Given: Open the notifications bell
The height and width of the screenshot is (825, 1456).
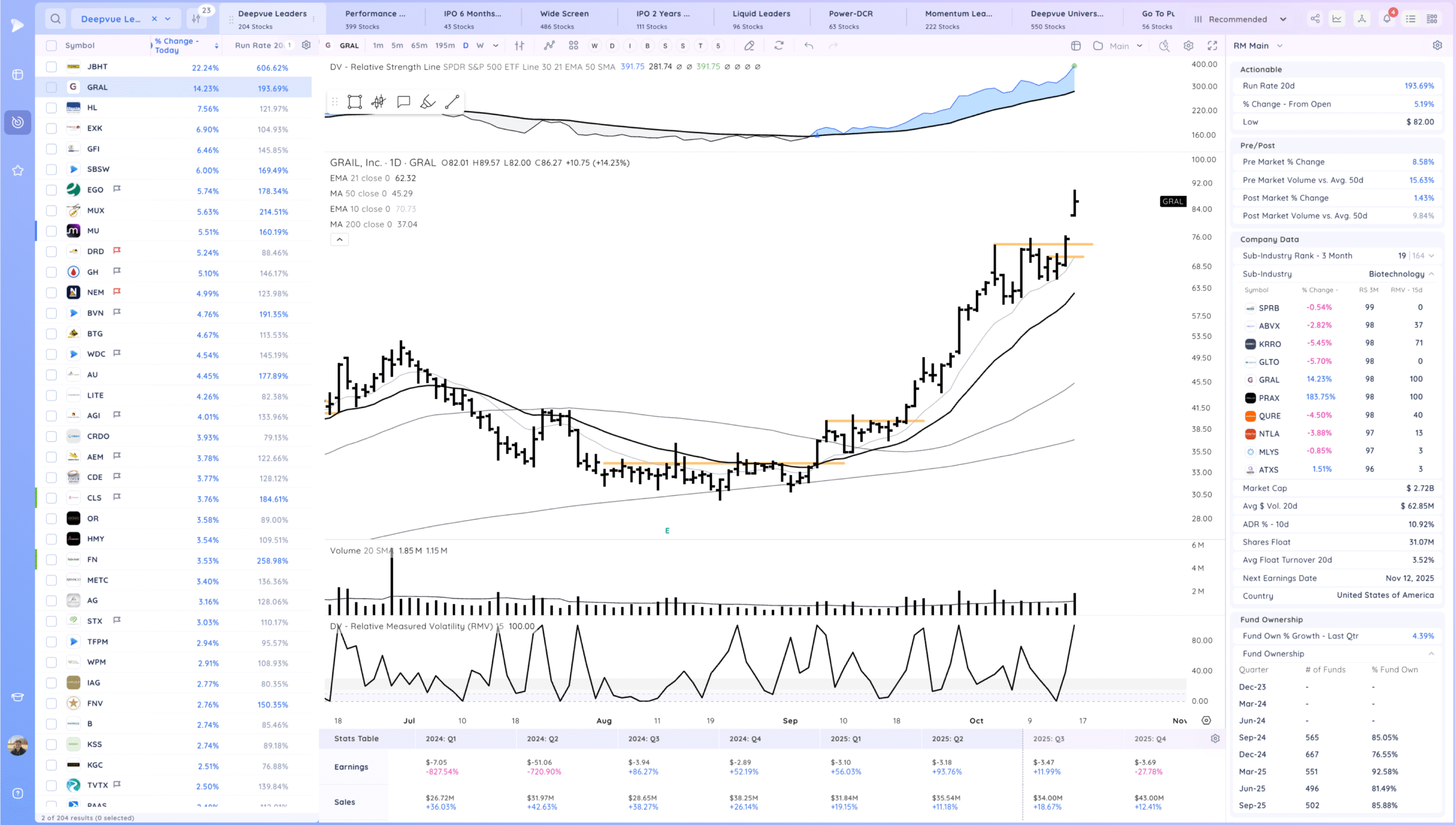Looking at the screenshot, I should pos(1387,19).
